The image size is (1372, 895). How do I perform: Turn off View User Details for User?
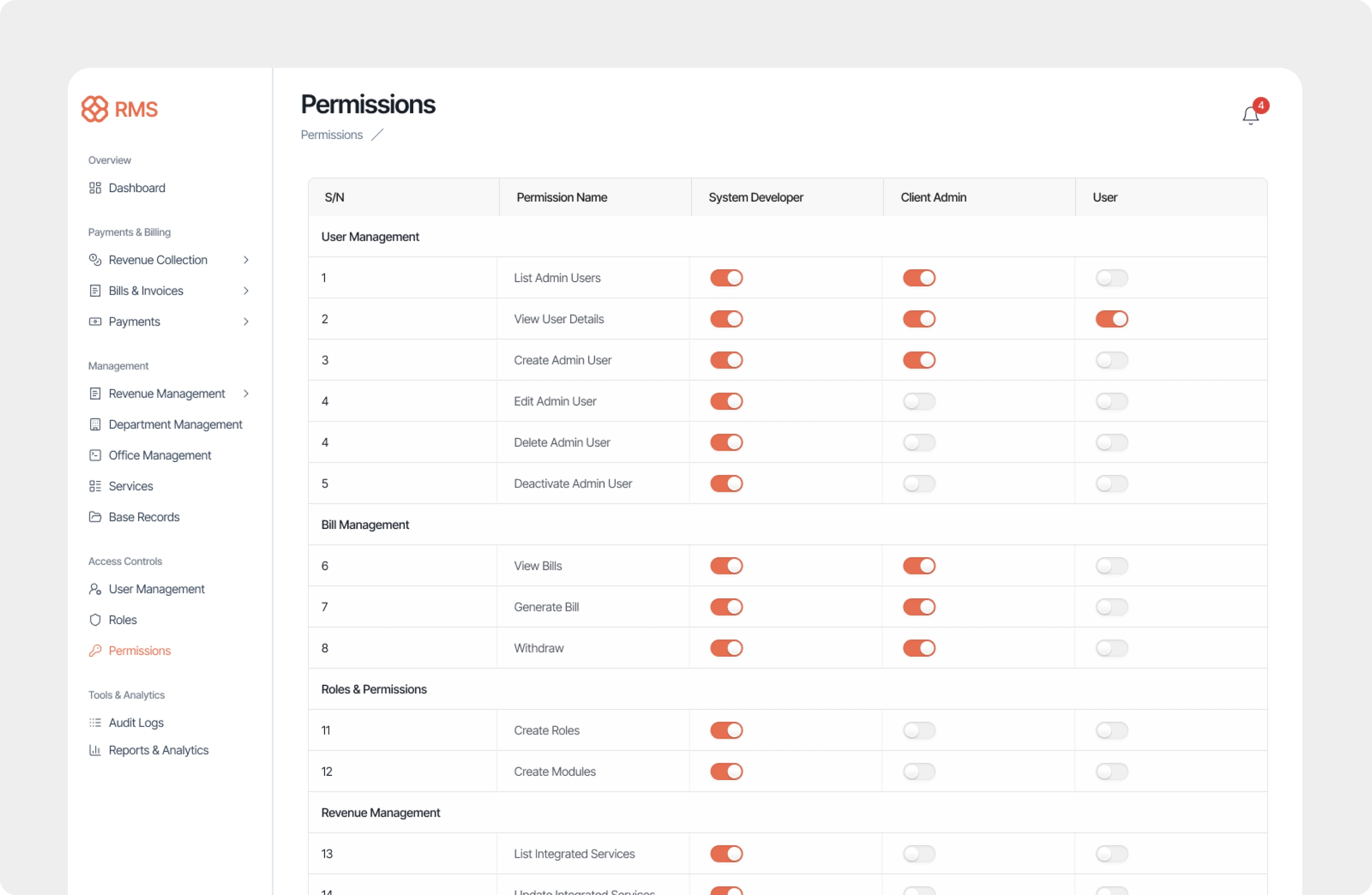click(x=1111, y=319)
